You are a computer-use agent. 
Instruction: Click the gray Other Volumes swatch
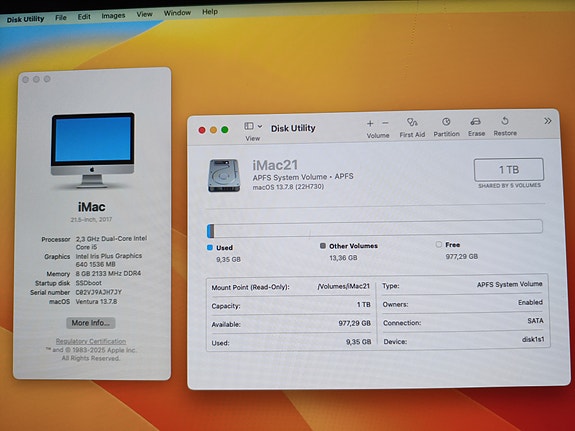pyautogui.click(x=323, y=246)
